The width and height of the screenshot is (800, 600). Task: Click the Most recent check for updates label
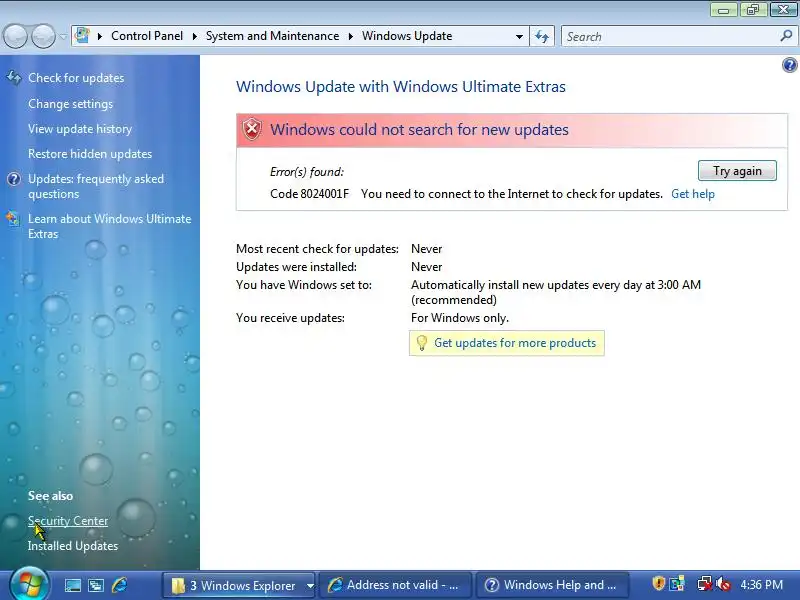[317, 249]
